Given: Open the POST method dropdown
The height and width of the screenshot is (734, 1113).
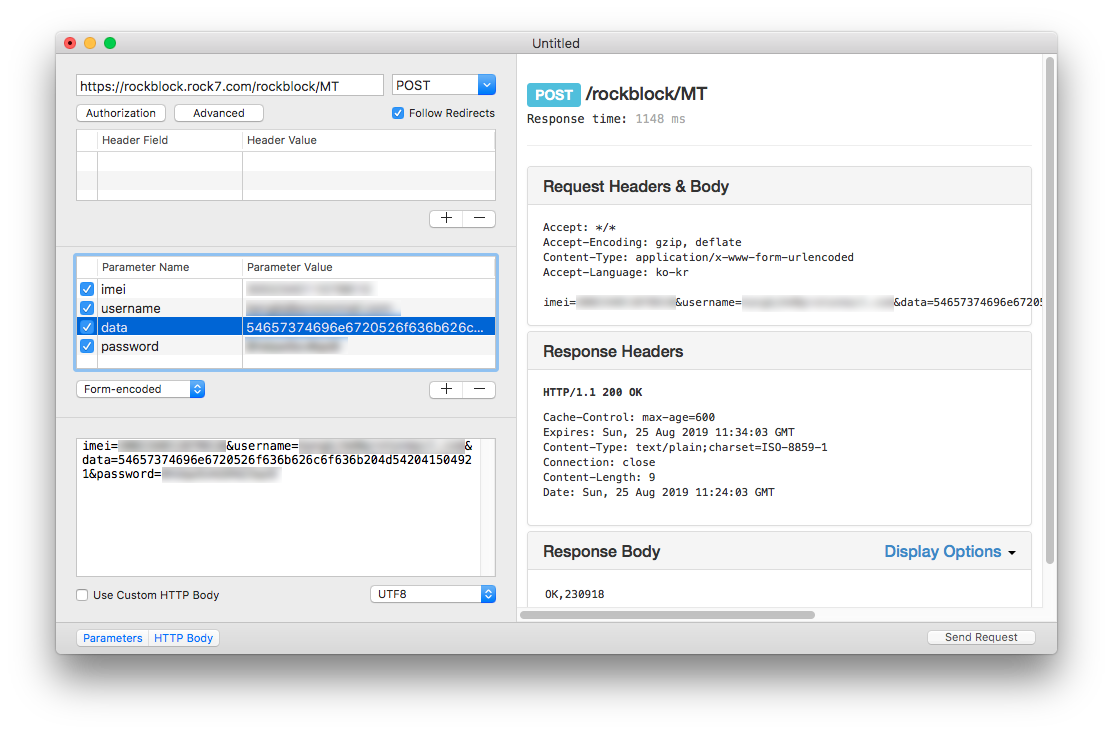Looking at the screenshot, I should tap(444, 85).
